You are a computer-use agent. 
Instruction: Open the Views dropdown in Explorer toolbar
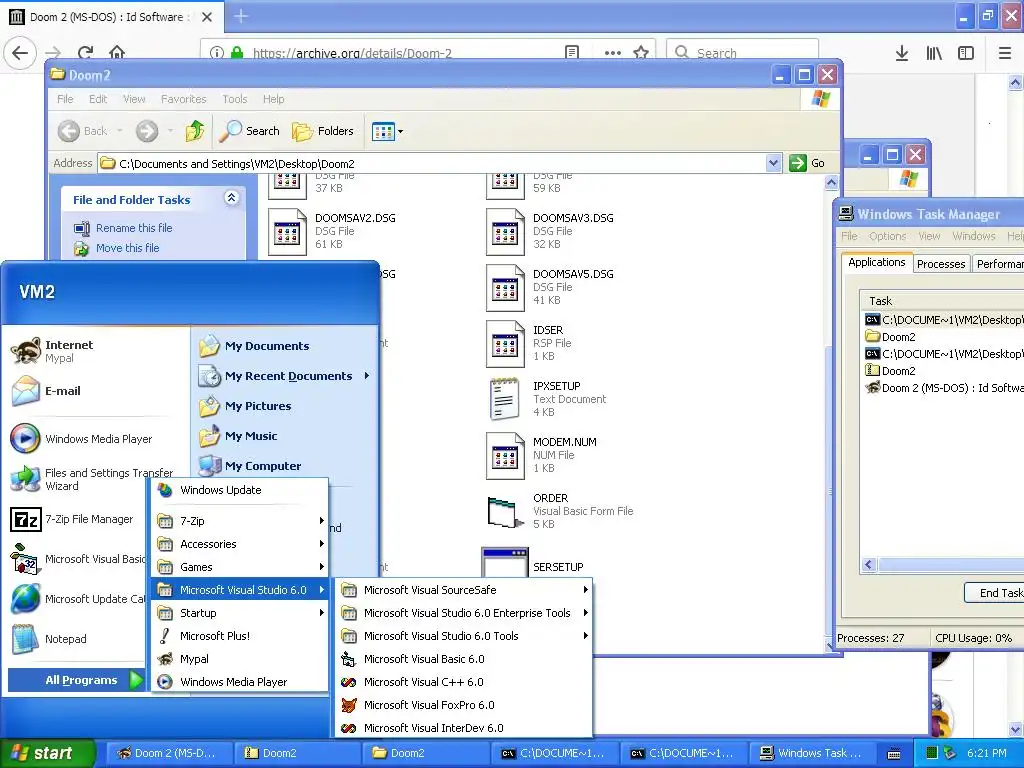click(387, 131)
